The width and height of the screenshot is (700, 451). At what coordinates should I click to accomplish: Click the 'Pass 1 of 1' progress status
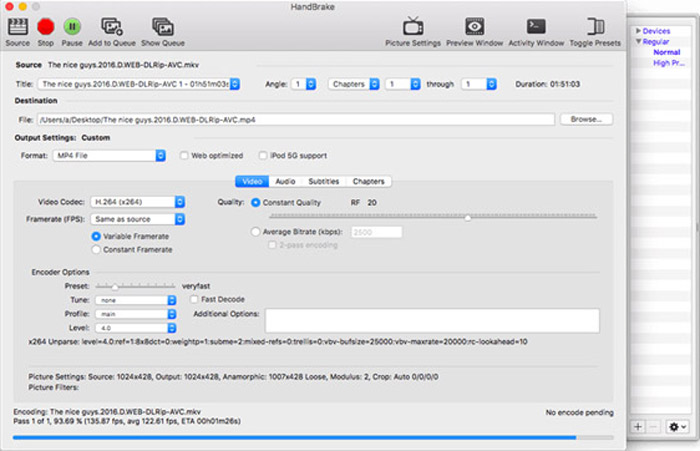click(x=127, y=421)
